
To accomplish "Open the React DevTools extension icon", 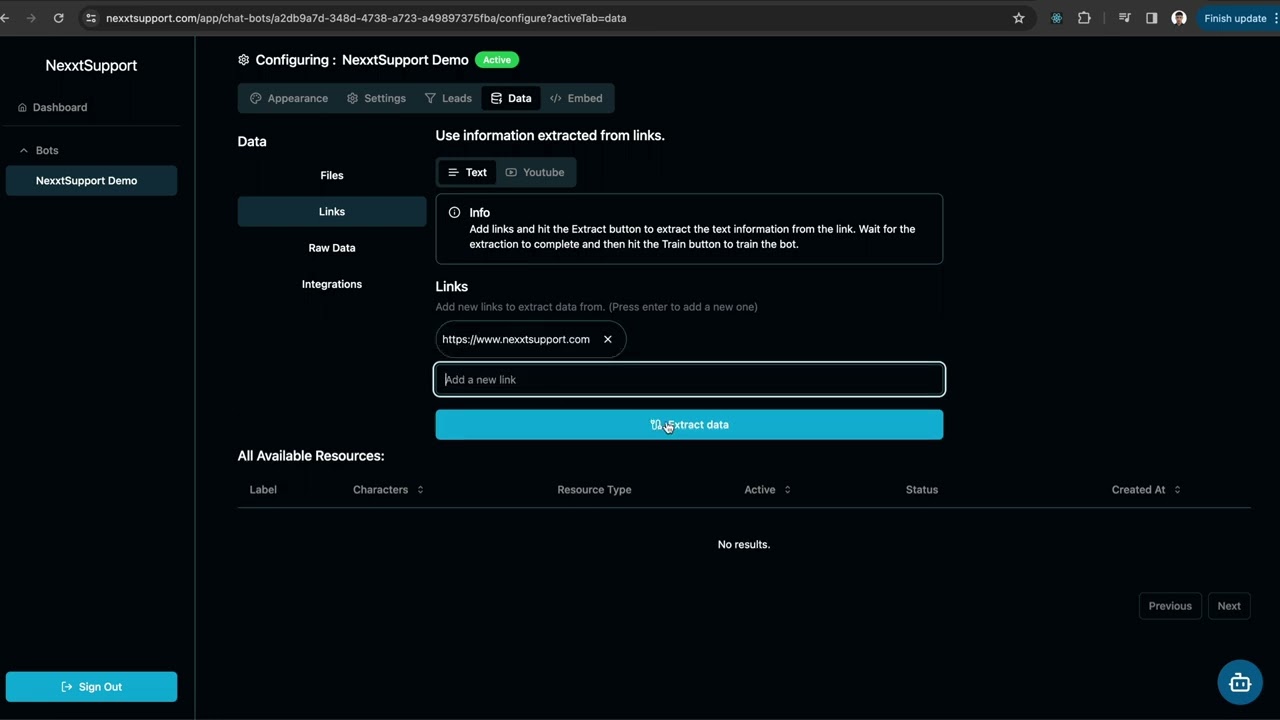I will click(x=1057, y=18).
